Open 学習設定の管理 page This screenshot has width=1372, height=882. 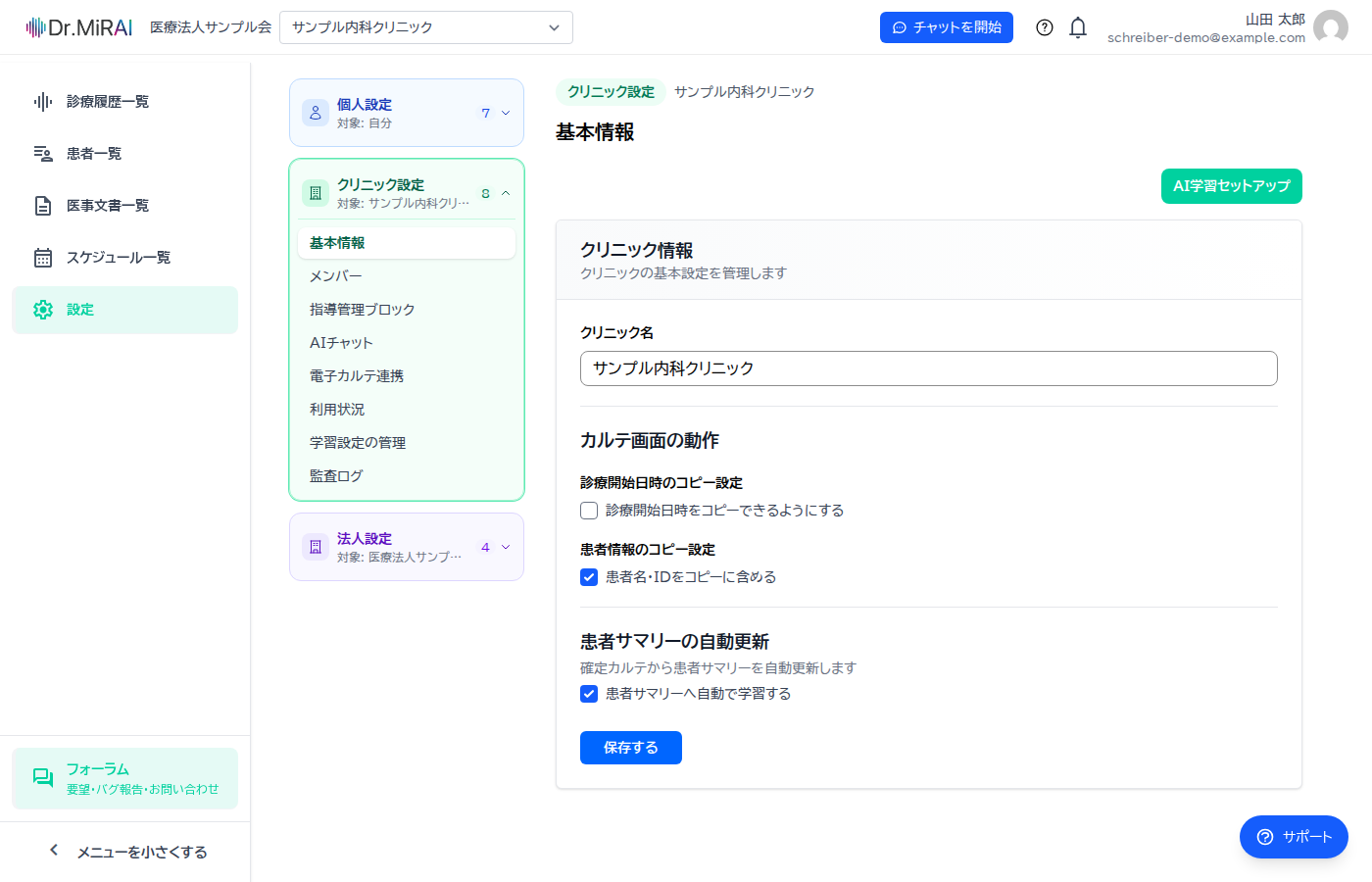point(407,443)
